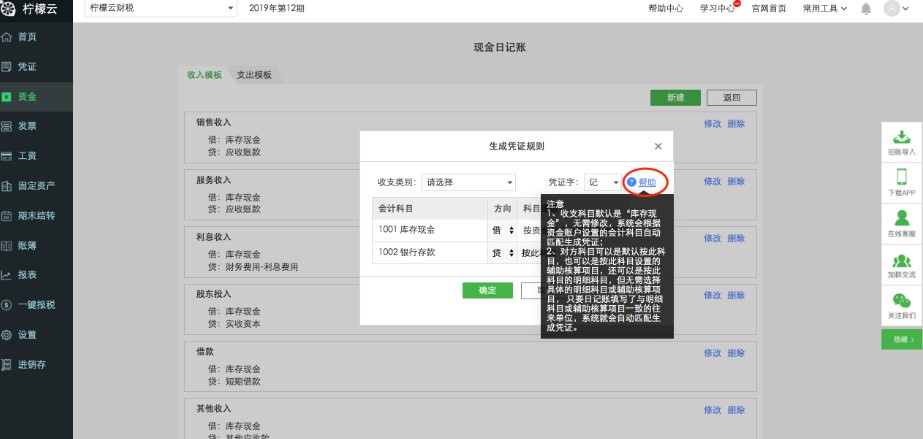The height and width of the screenshot is (439, 923).
Task: Click 修改 for 股东投入 template
Action: click(712, 295)
